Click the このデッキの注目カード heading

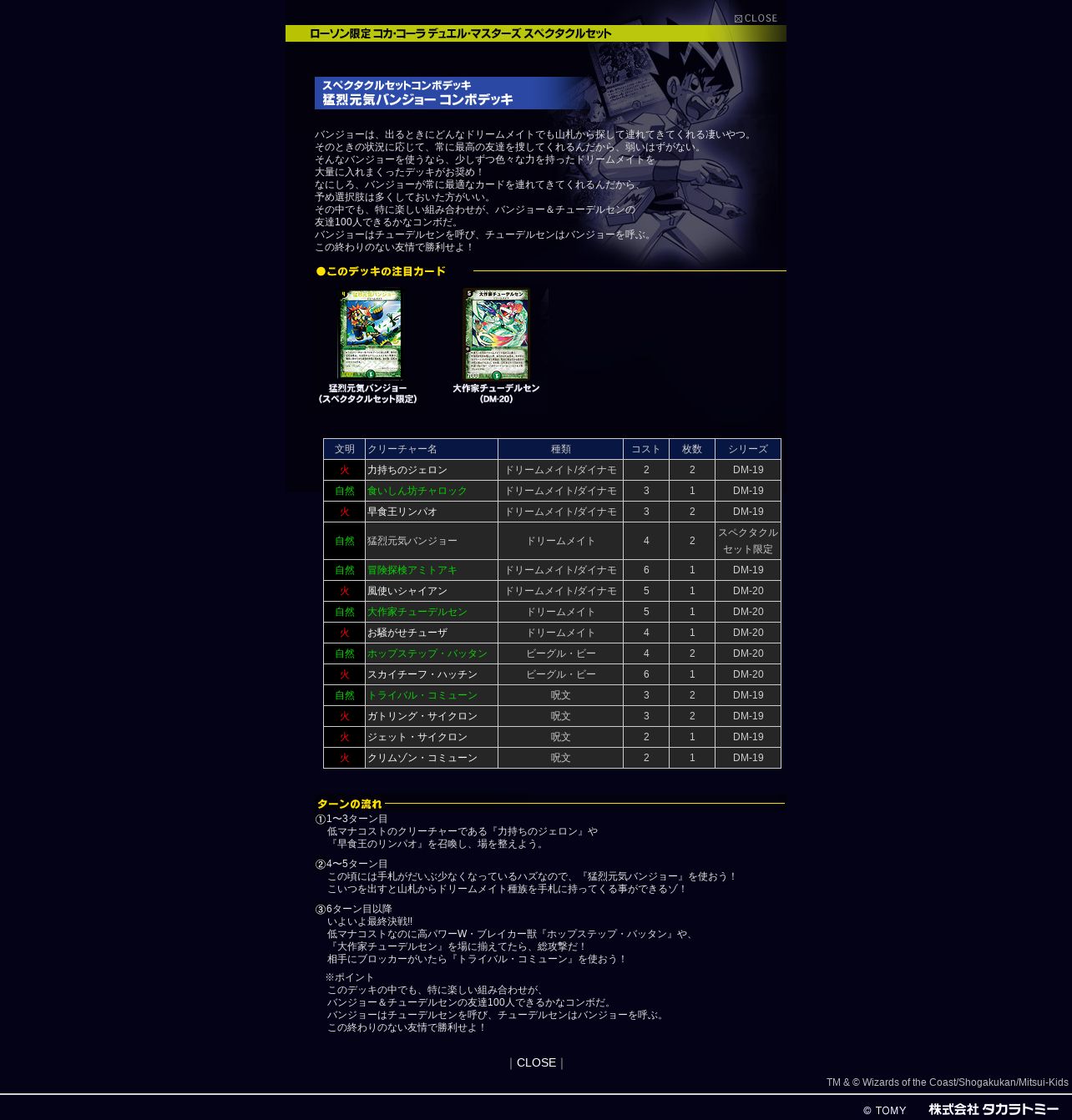click(x=381, y=271)
